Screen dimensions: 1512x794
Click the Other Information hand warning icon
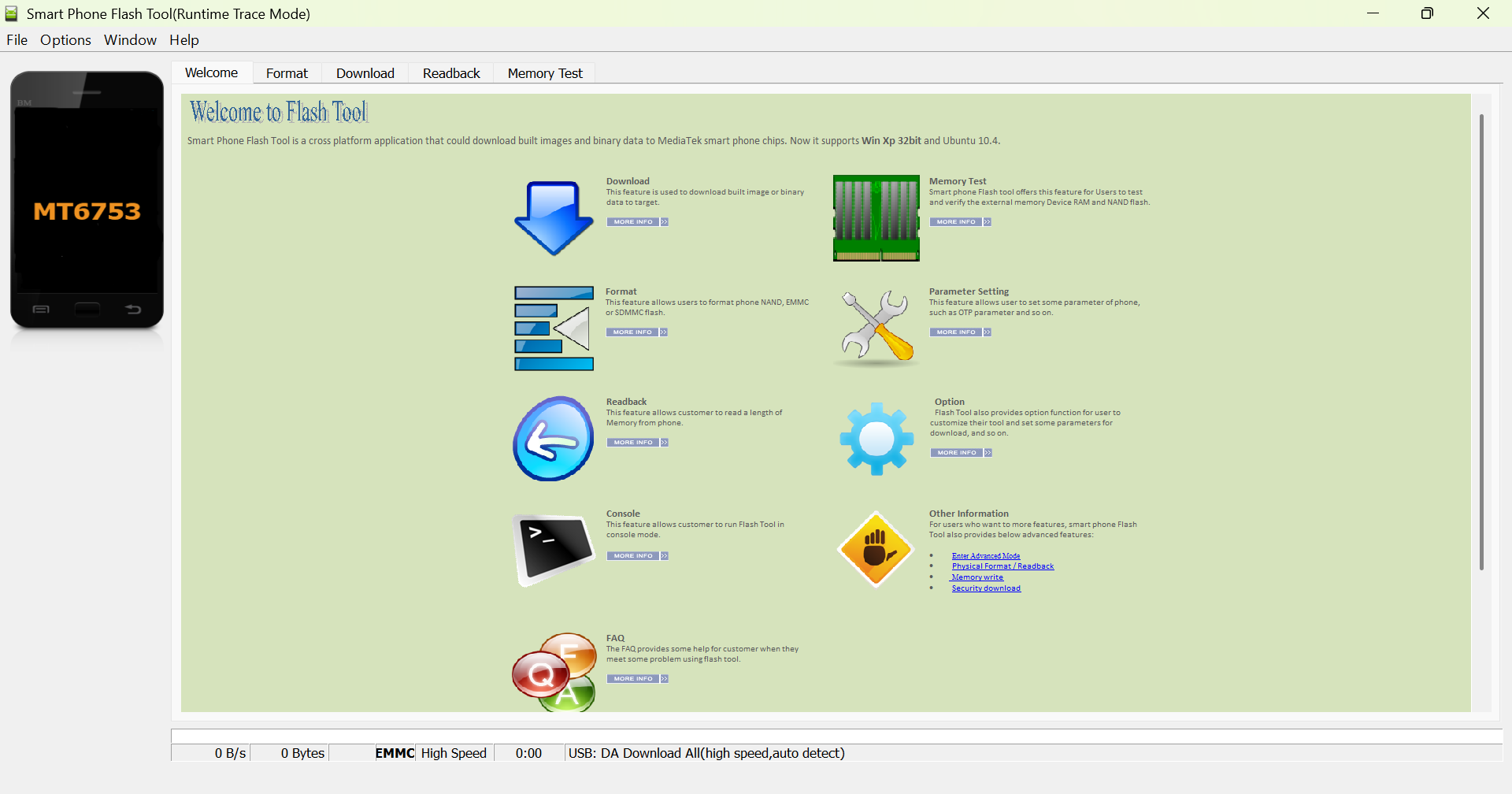(876, 550)
